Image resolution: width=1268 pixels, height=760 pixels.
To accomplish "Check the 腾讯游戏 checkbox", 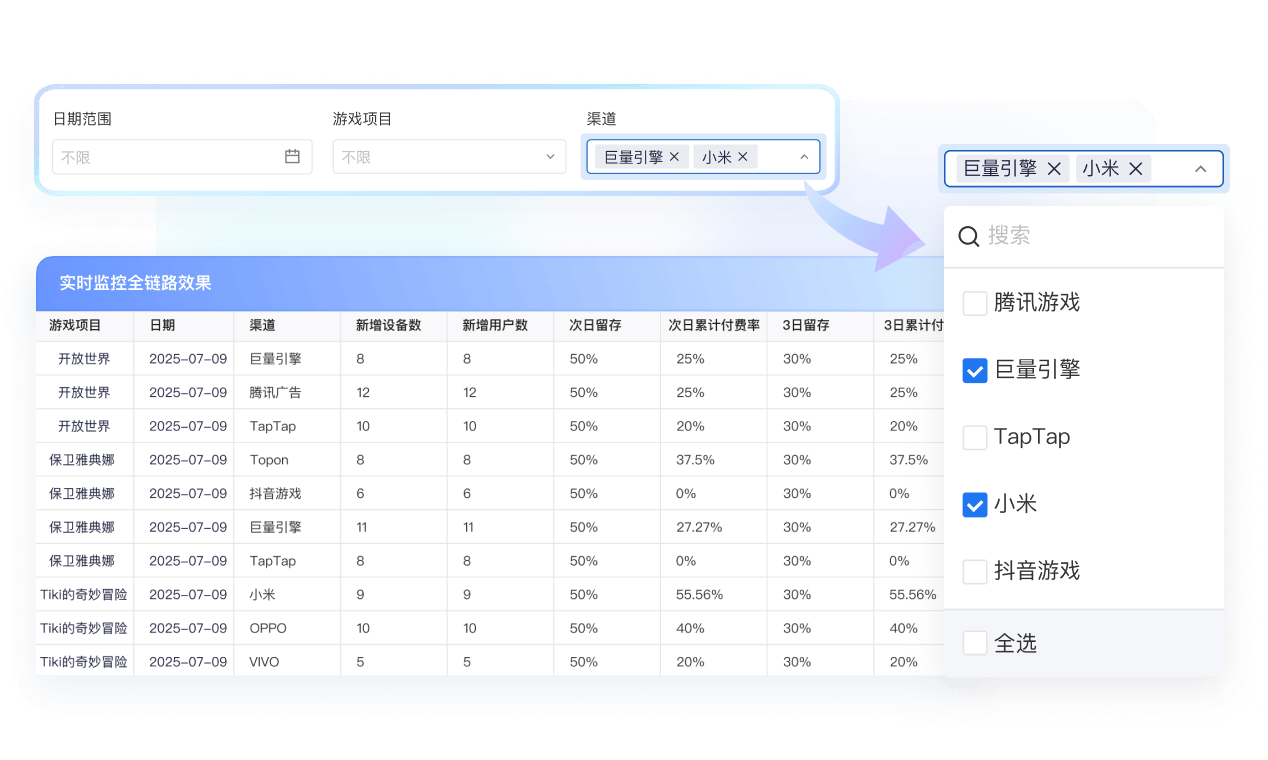I will tap(975, 303).
